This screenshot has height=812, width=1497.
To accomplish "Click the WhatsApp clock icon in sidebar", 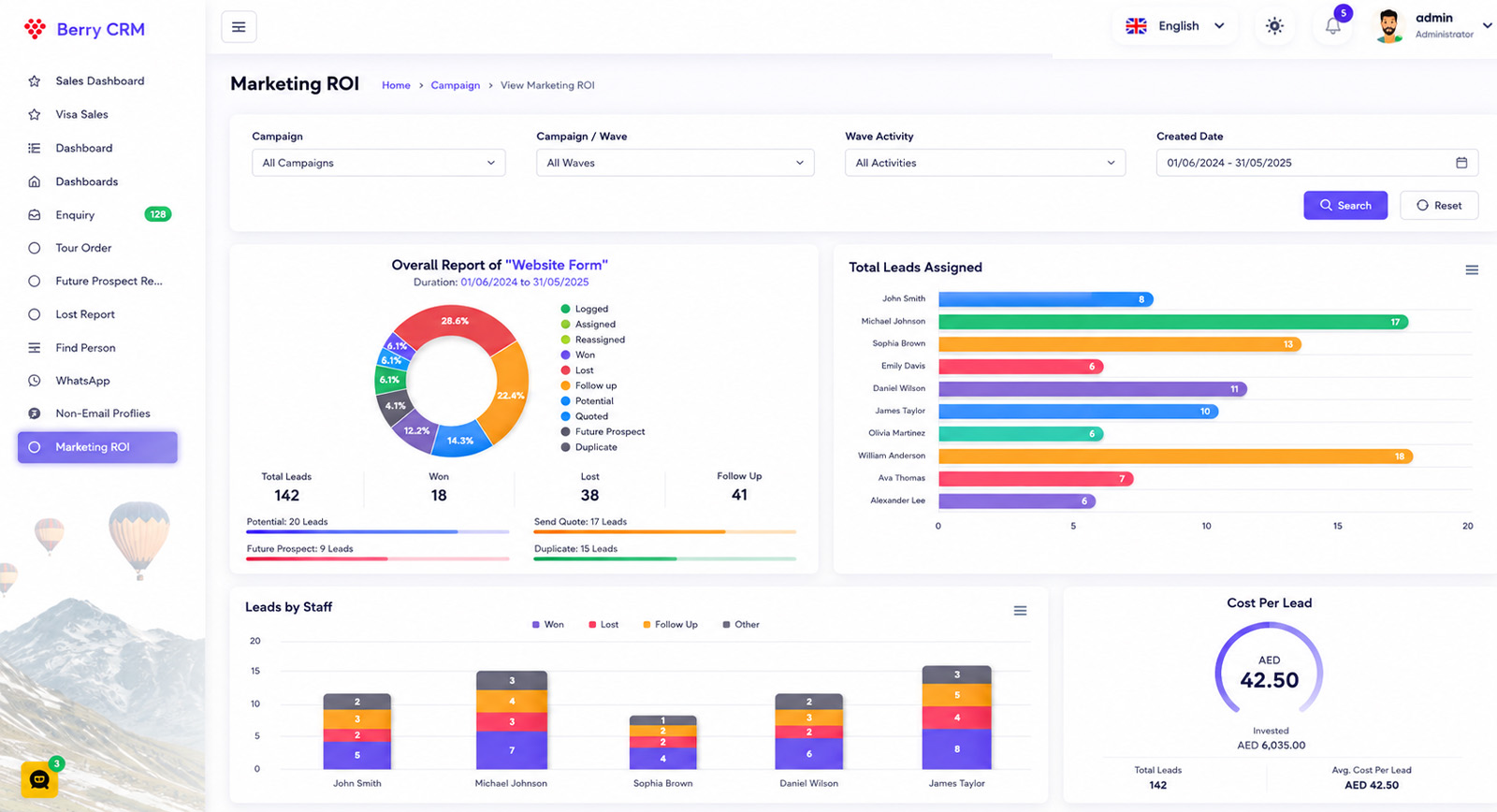I will point(35,381).
